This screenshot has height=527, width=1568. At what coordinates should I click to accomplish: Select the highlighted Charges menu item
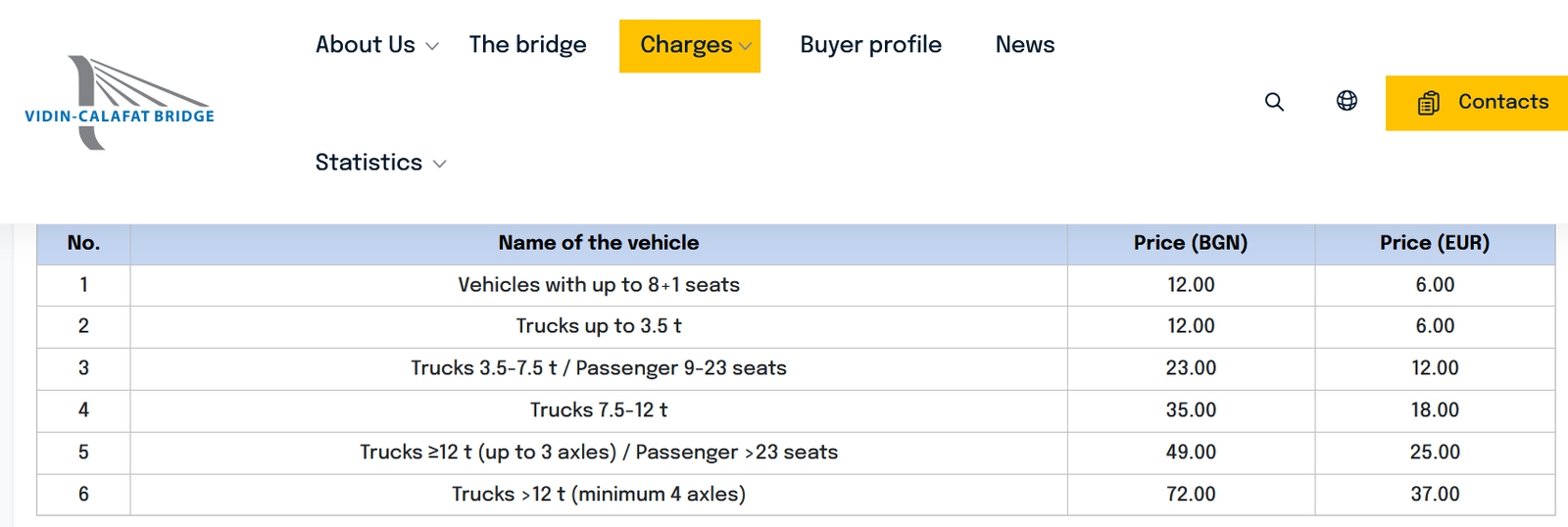tap(685, 45)
